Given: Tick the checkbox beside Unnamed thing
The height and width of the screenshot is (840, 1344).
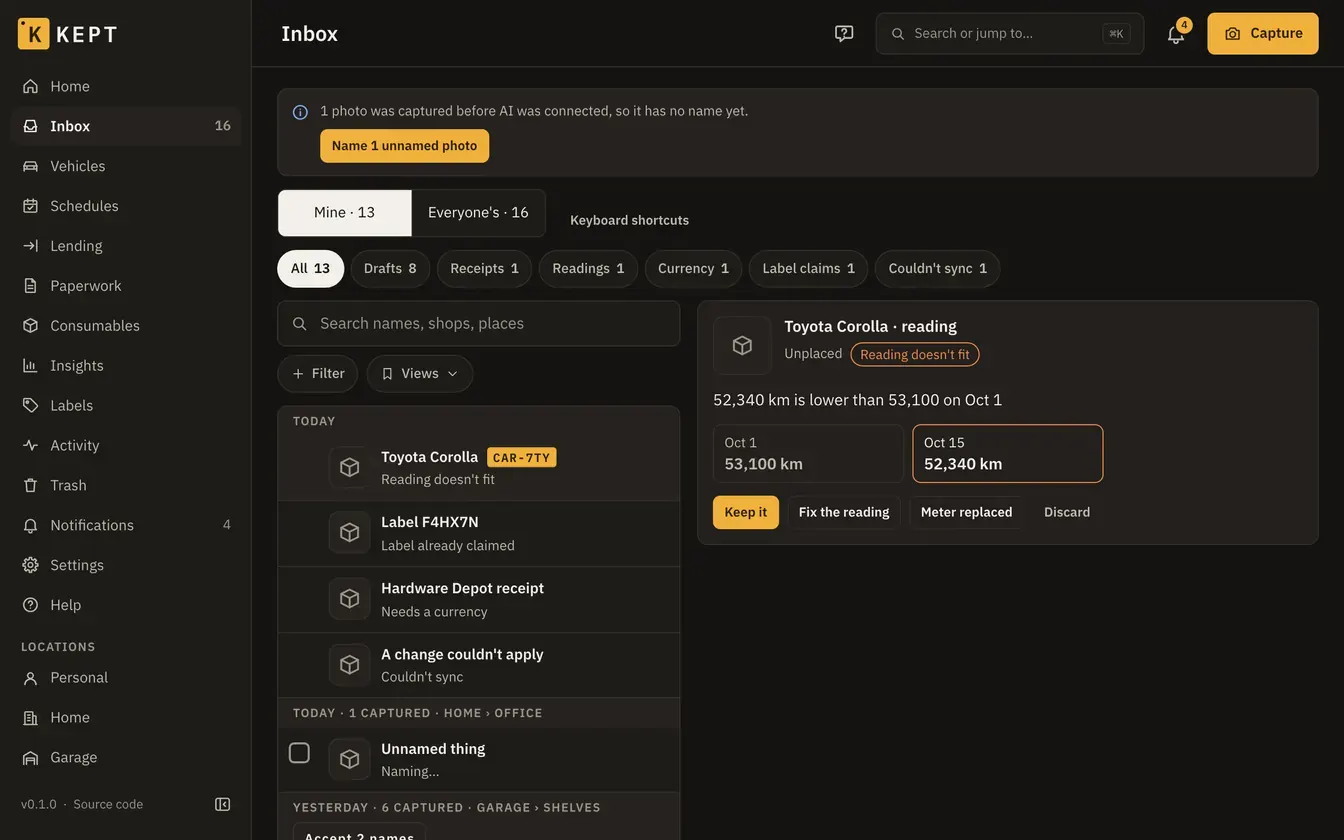Looking at the screenshot, I should (299, 753).
